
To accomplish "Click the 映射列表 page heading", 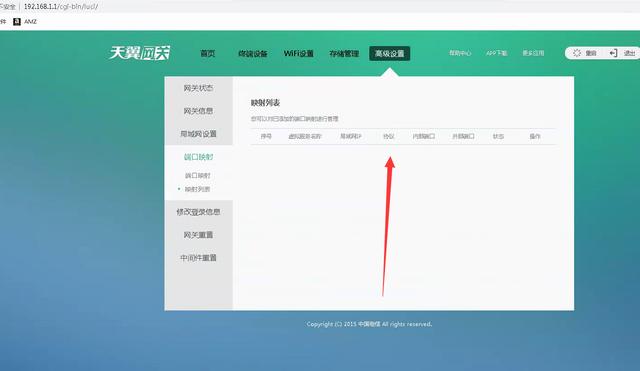I will tap(265, 103).
